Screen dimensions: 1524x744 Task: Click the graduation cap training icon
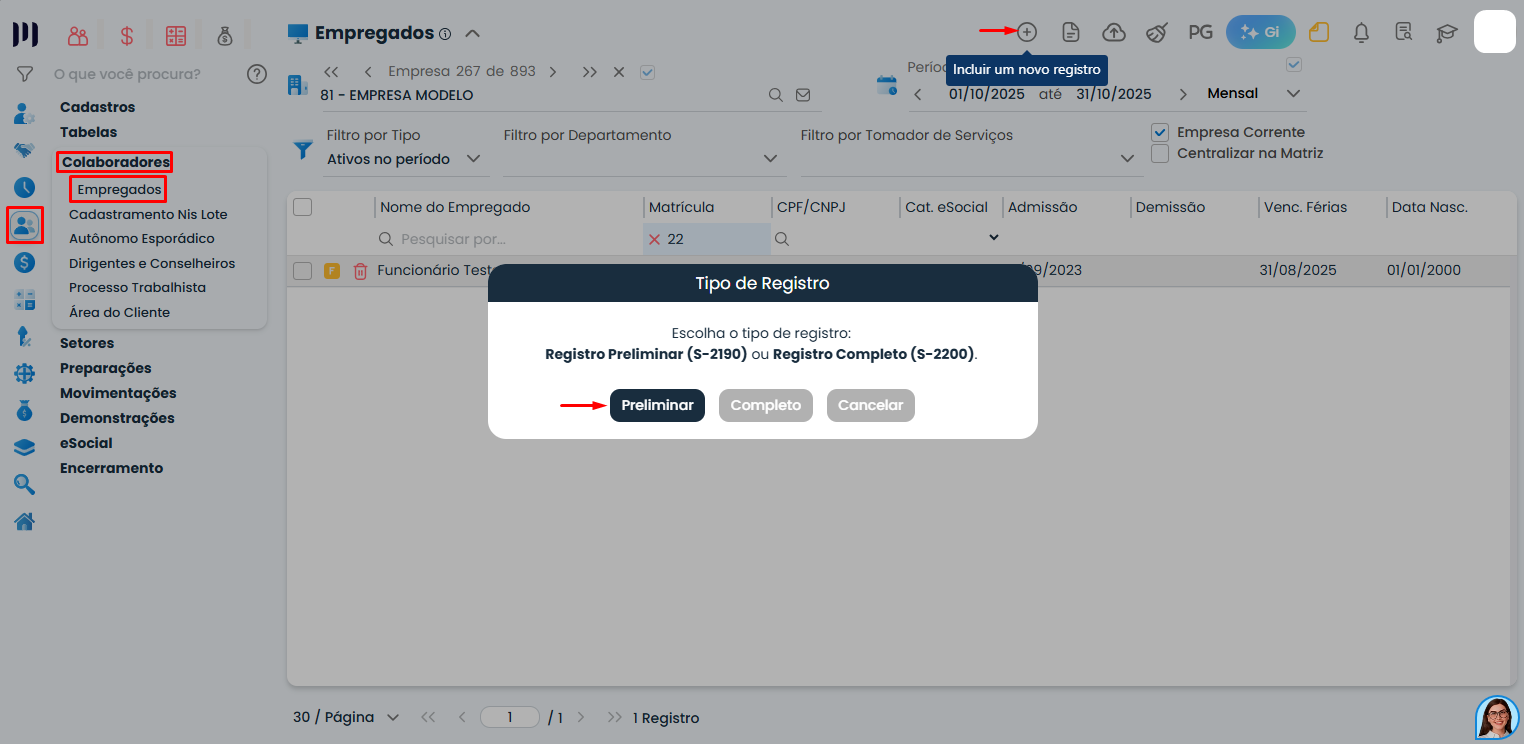1447,33
